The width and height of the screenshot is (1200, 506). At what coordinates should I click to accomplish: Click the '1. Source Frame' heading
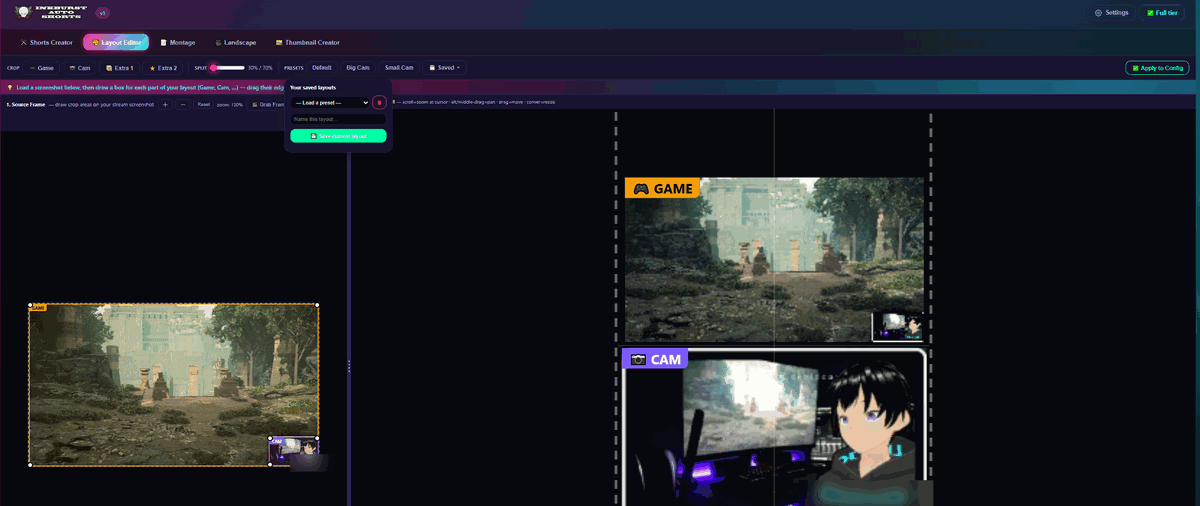click(25, 104)
